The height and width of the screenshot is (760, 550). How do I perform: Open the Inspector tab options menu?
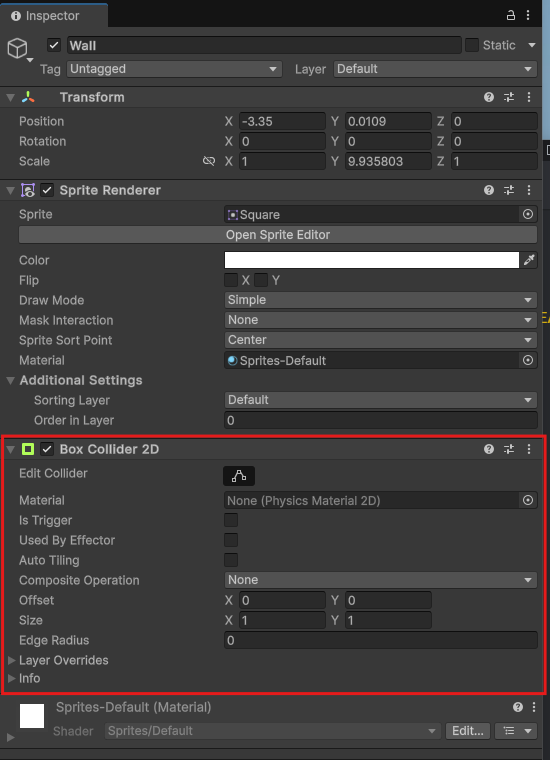pos(528,16)
